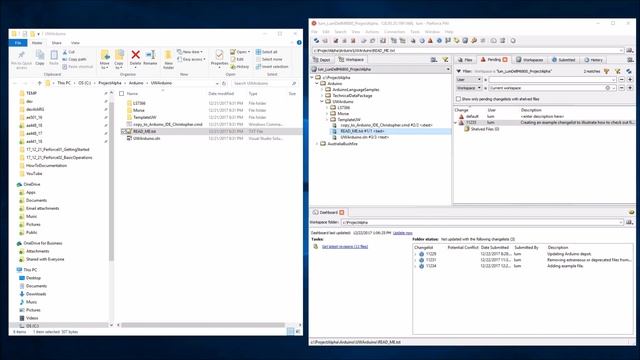Screen dimensions: 640x360
Task: Click the Refresh icon in P4V toolbar
Action: coord(316,40)
